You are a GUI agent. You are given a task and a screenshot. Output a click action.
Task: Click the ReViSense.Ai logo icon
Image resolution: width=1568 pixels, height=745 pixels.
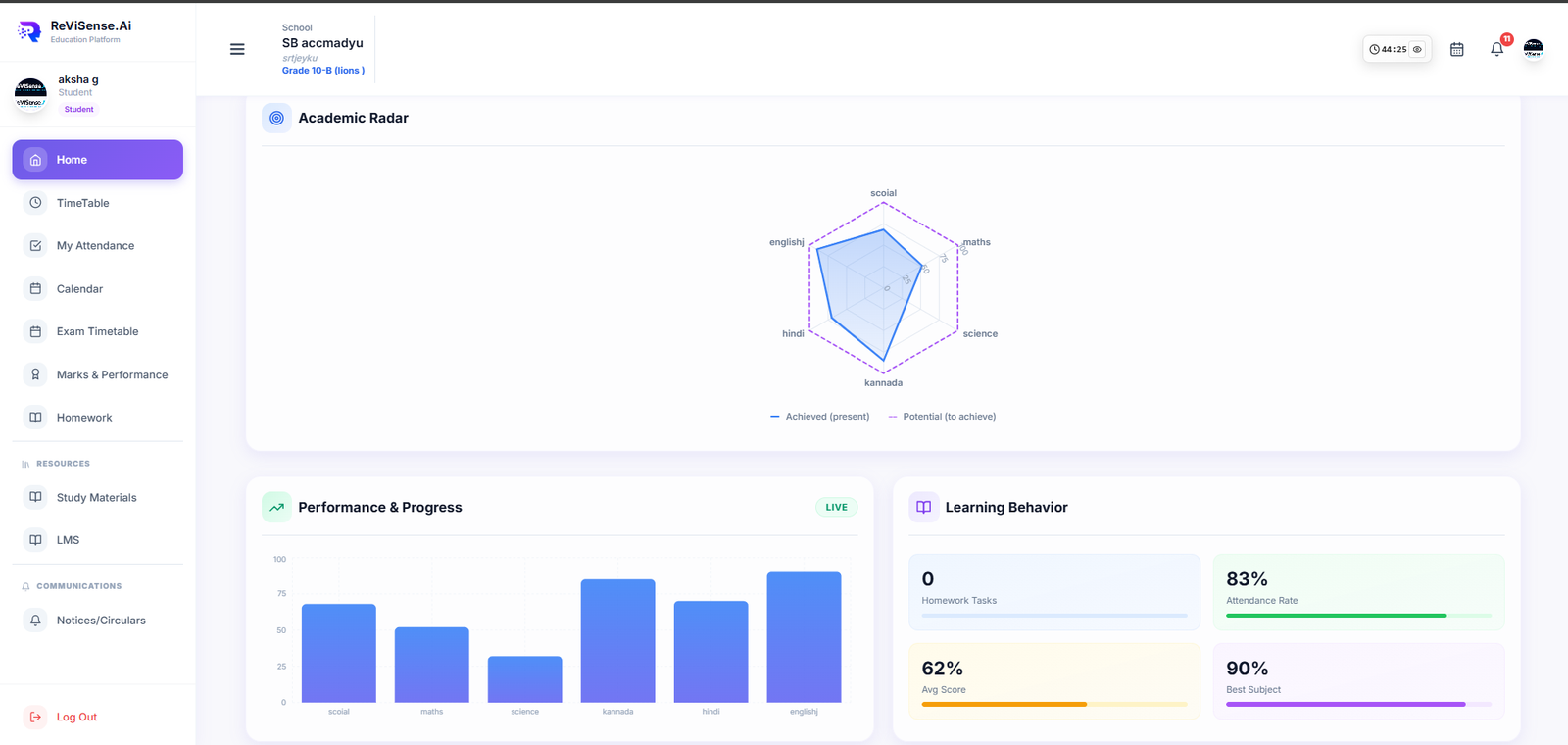[29, 31]
